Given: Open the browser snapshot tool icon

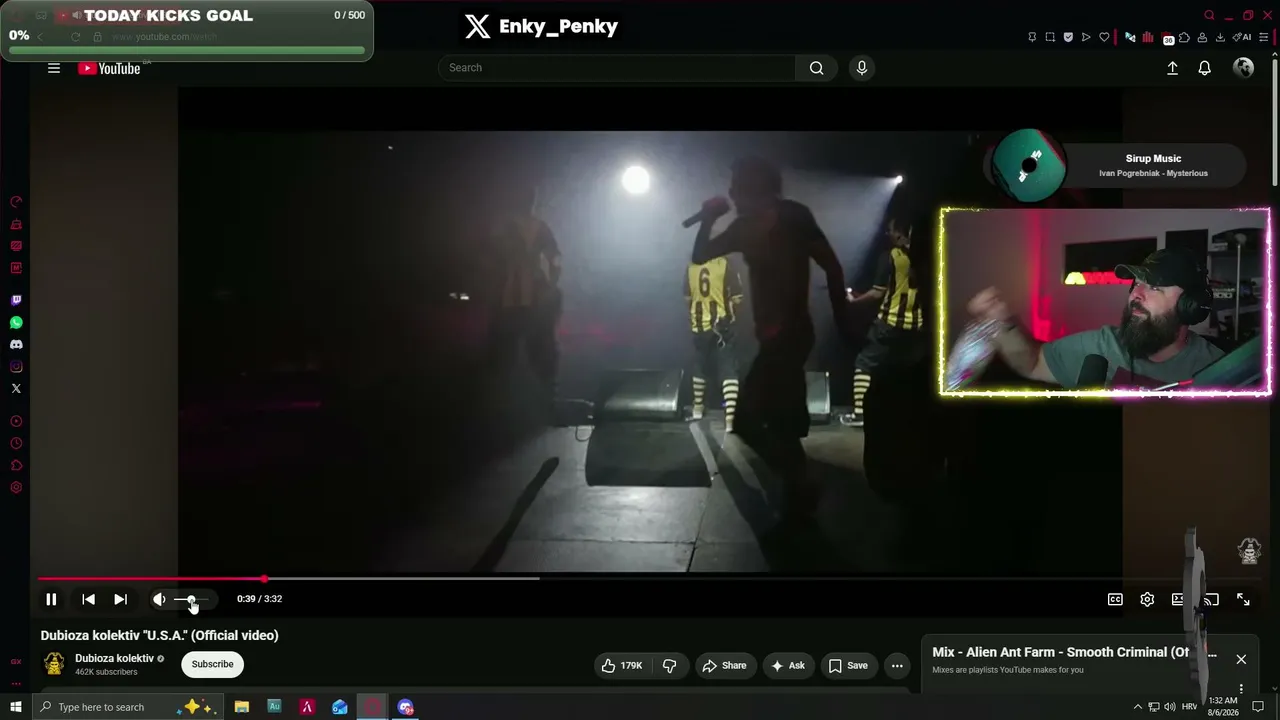Looking at the screenshot, I should click(x=1050, y=37).
